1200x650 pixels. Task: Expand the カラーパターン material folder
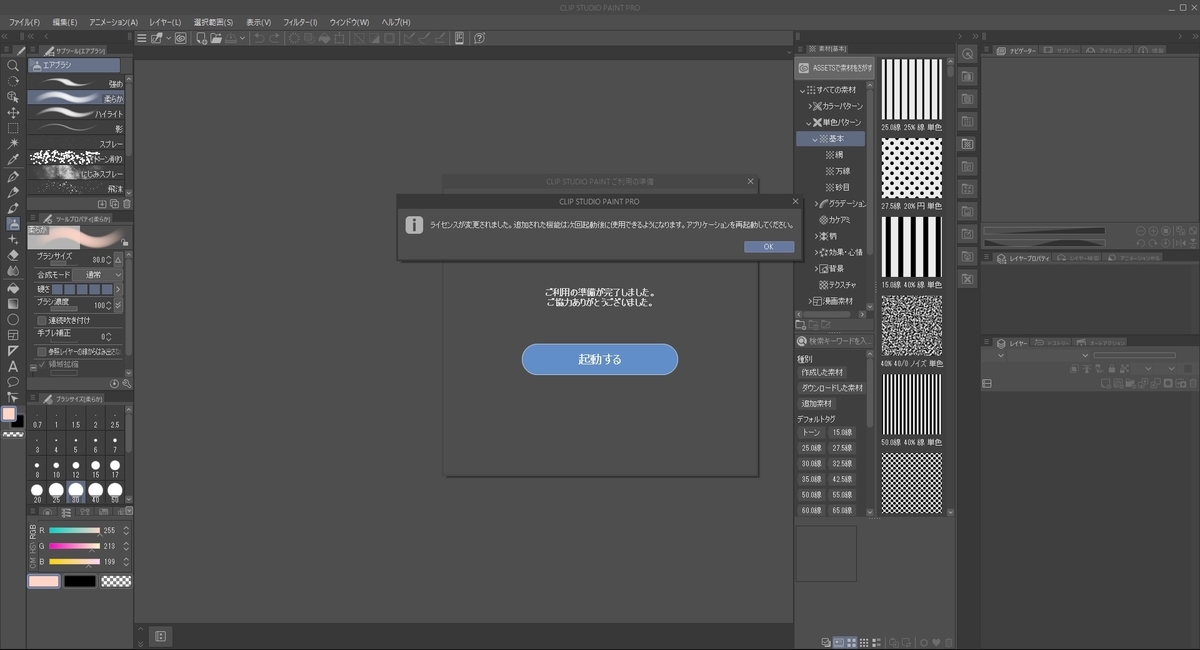pos(810,106)
